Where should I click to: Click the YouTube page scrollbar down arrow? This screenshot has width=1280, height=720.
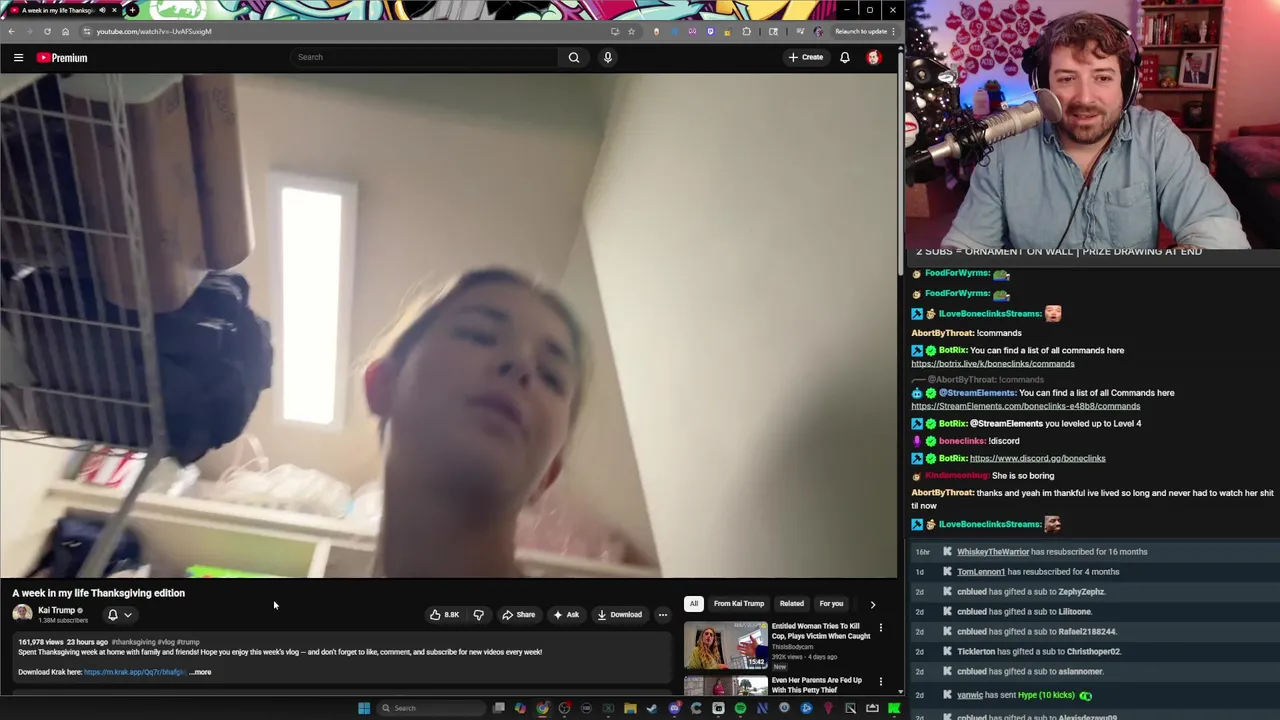click(x=901, y=691)
